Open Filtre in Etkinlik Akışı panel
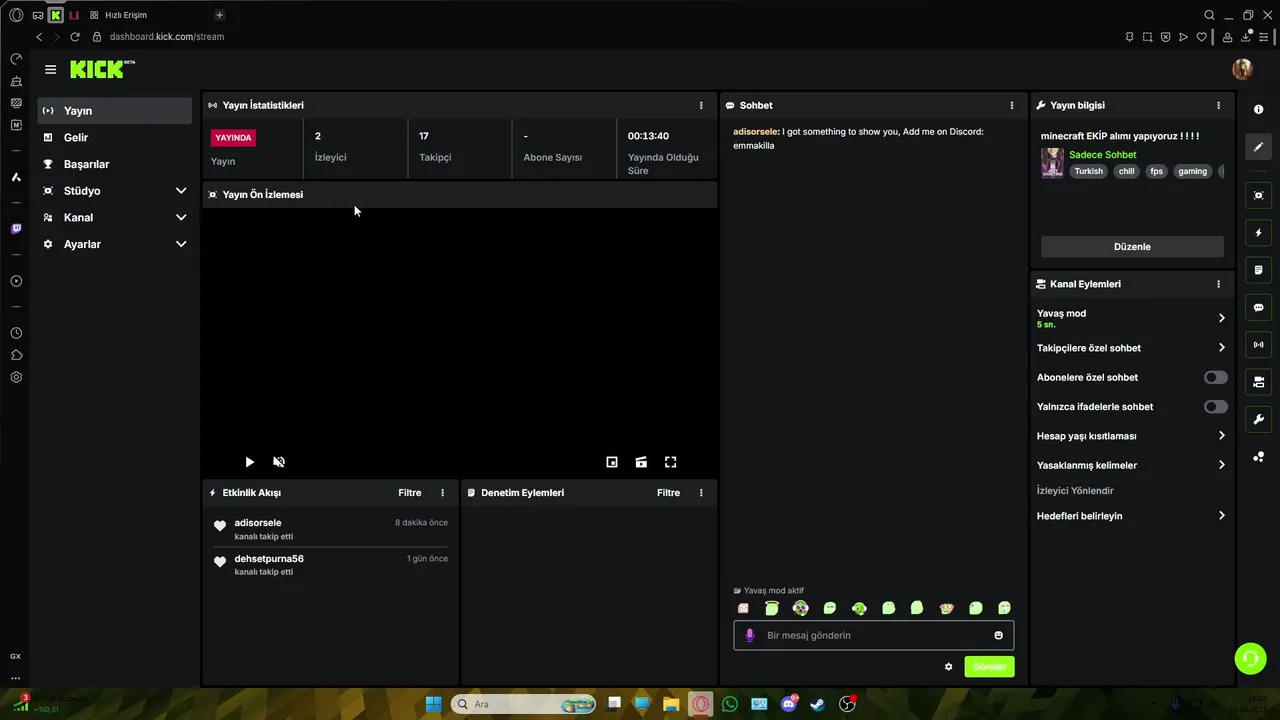 [410, 493]
